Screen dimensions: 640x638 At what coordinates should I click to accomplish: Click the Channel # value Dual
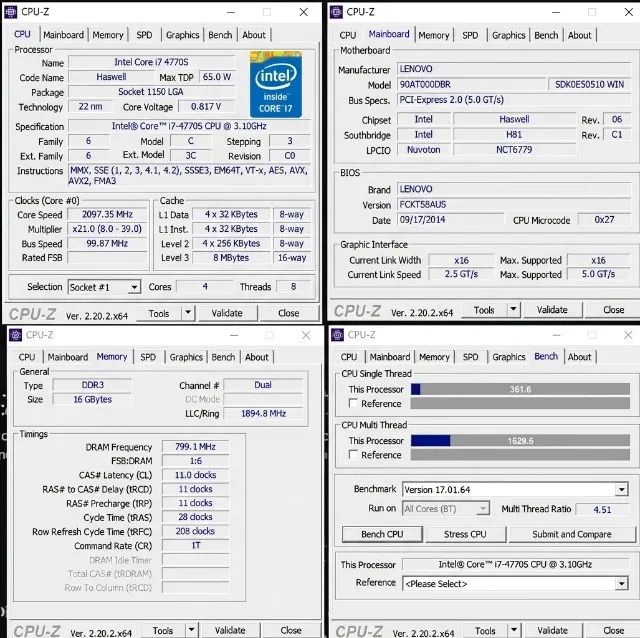pyautogui.click(x=263, y=385)
